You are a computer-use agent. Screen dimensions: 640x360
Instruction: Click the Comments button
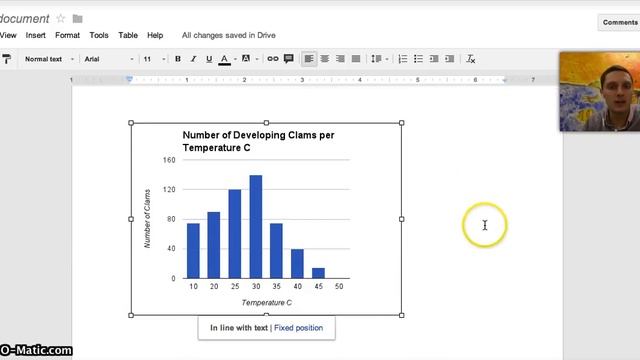click(619, 22)
